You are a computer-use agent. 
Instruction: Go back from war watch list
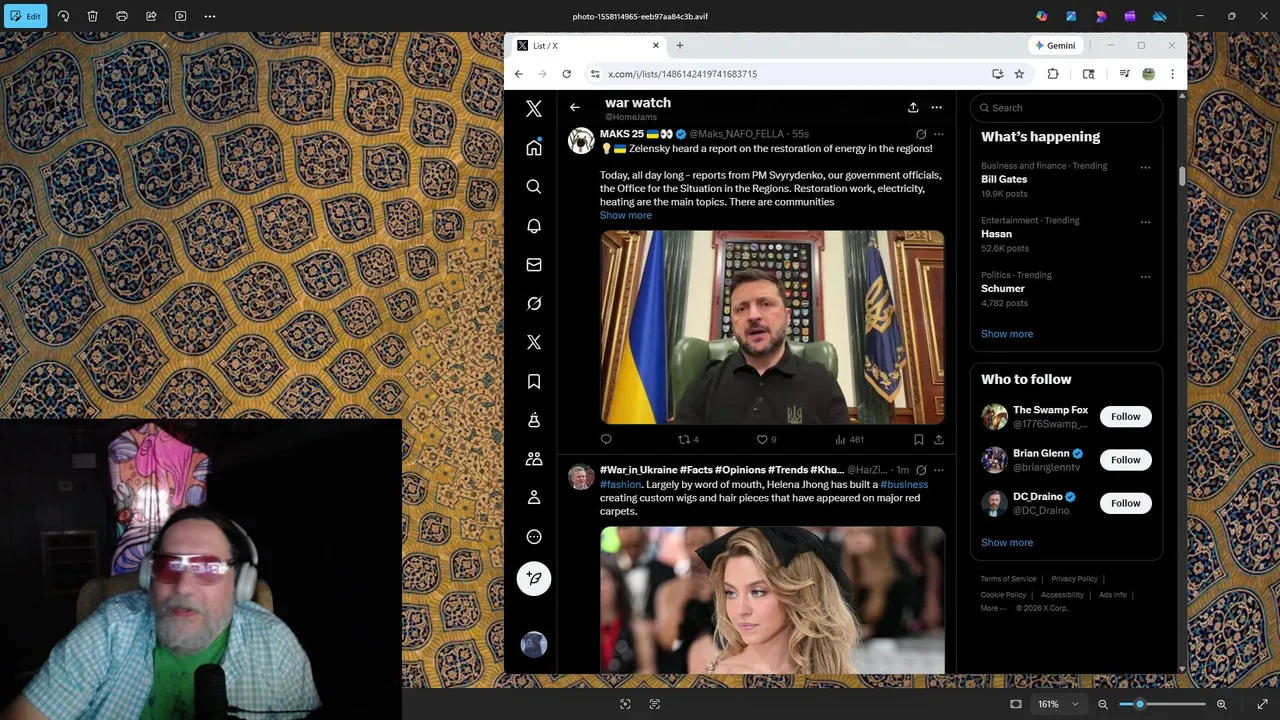[x=575, y=107]
